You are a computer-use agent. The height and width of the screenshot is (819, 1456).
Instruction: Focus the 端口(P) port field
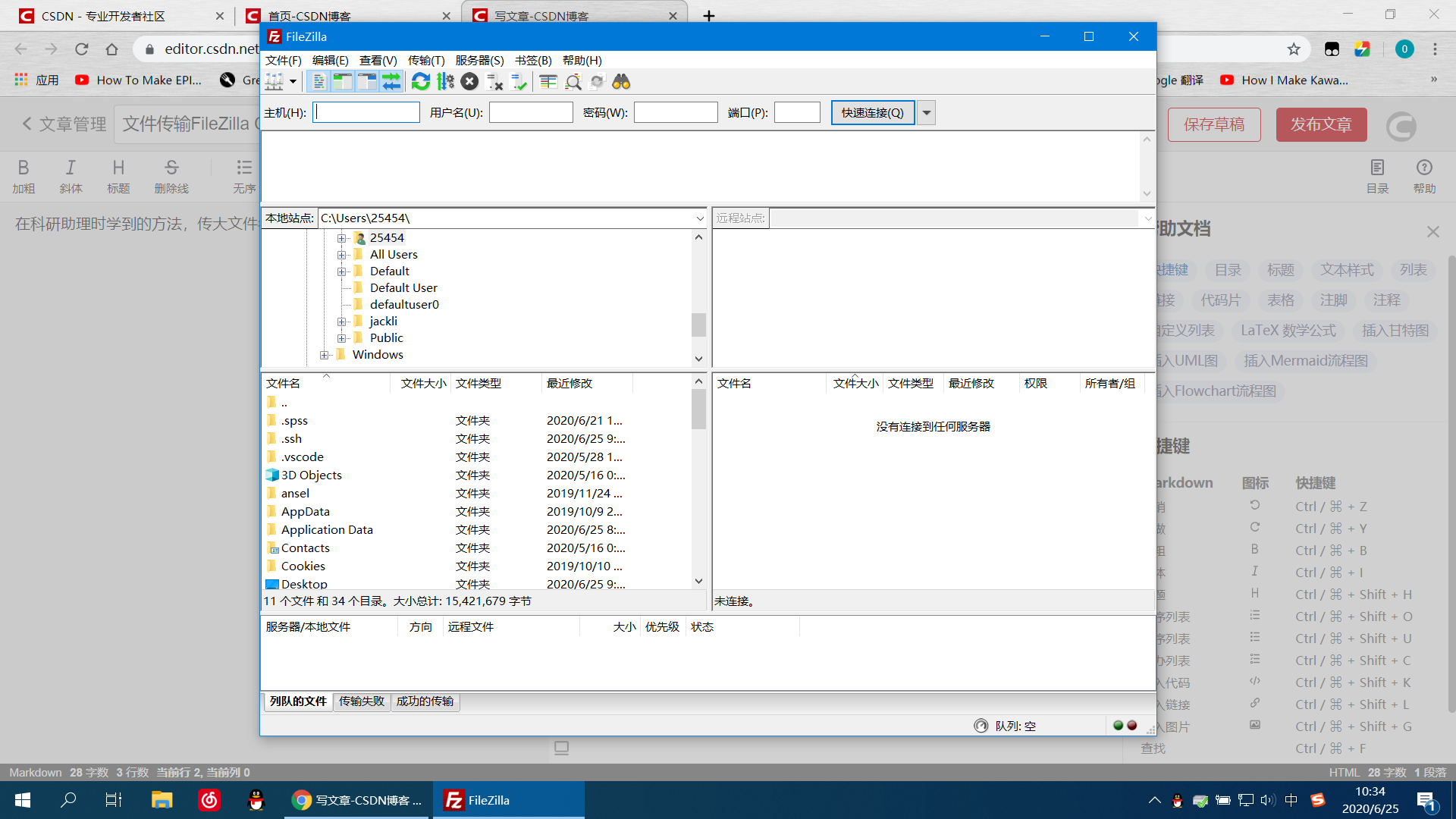click(797, 112)
